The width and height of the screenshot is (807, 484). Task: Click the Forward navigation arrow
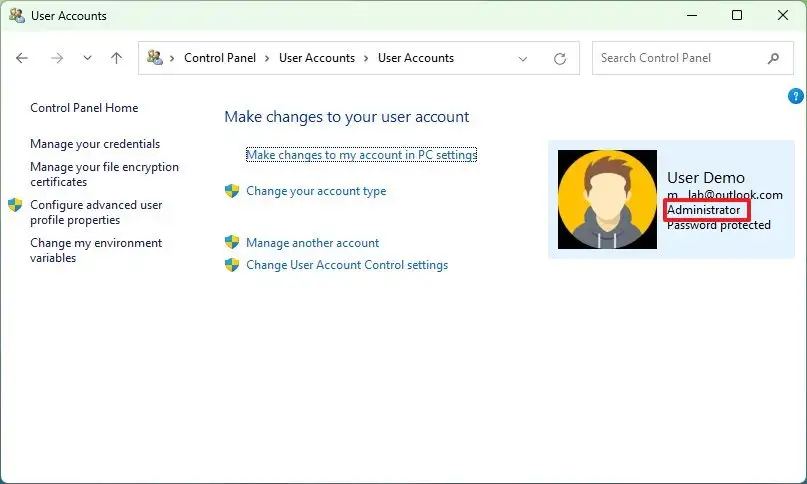point(56,58)
